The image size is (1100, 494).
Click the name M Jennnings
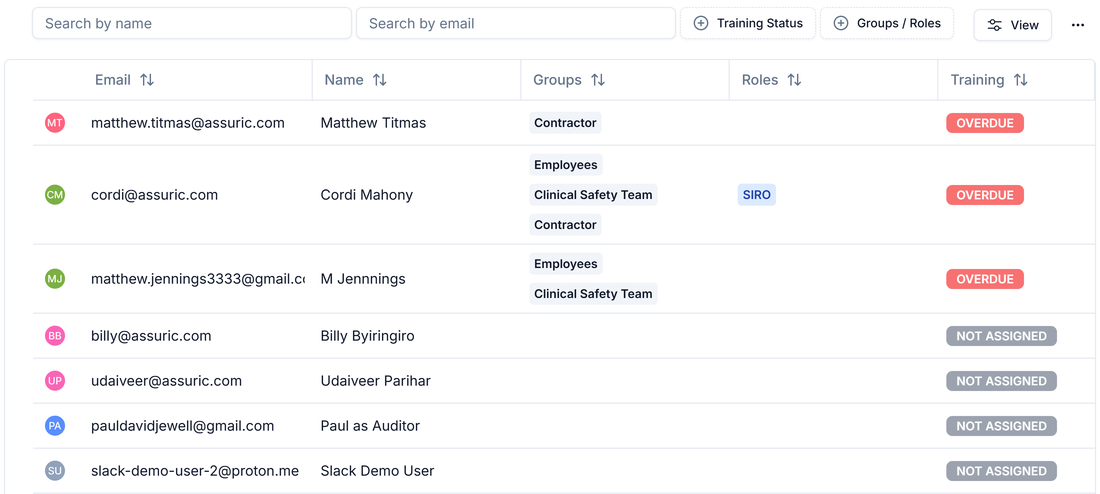pos(363,279)
